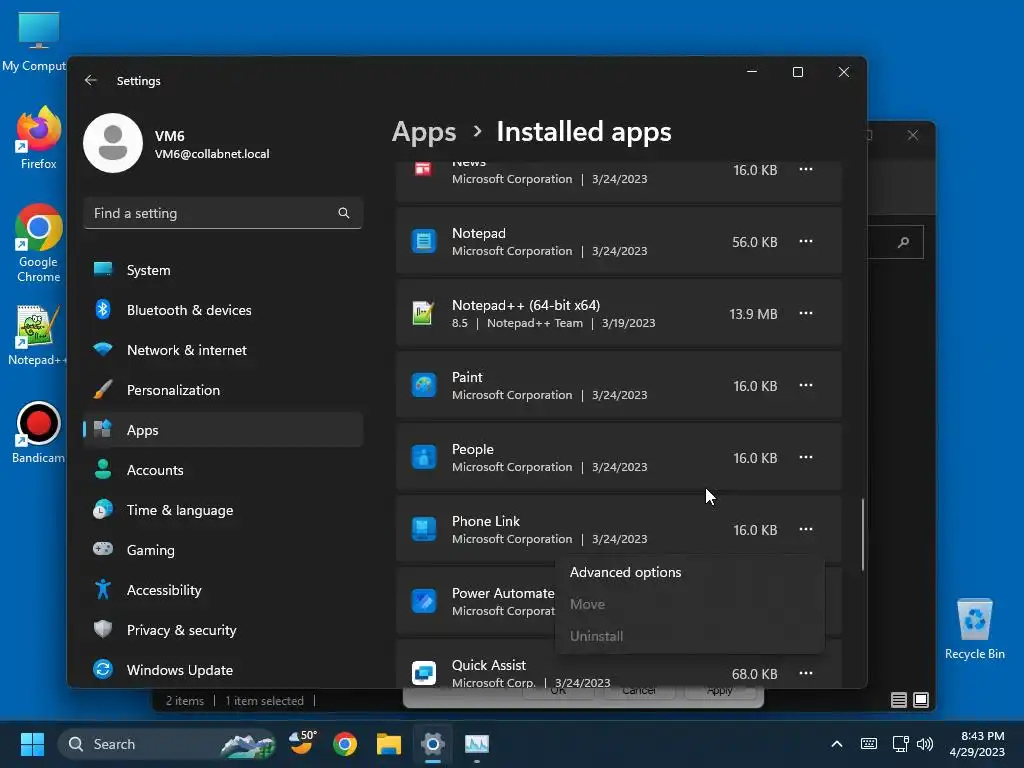Screen dimensions: 1024x768
Task: Click the search magnifier in Find a setting
Action: (x=344, y=213)
